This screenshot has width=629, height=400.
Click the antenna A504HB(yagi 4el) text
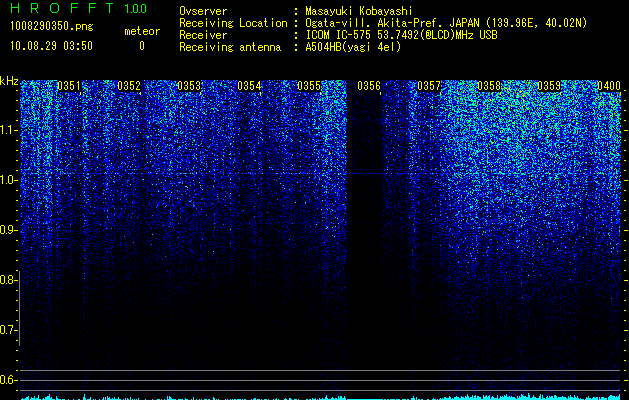(353, 47)
